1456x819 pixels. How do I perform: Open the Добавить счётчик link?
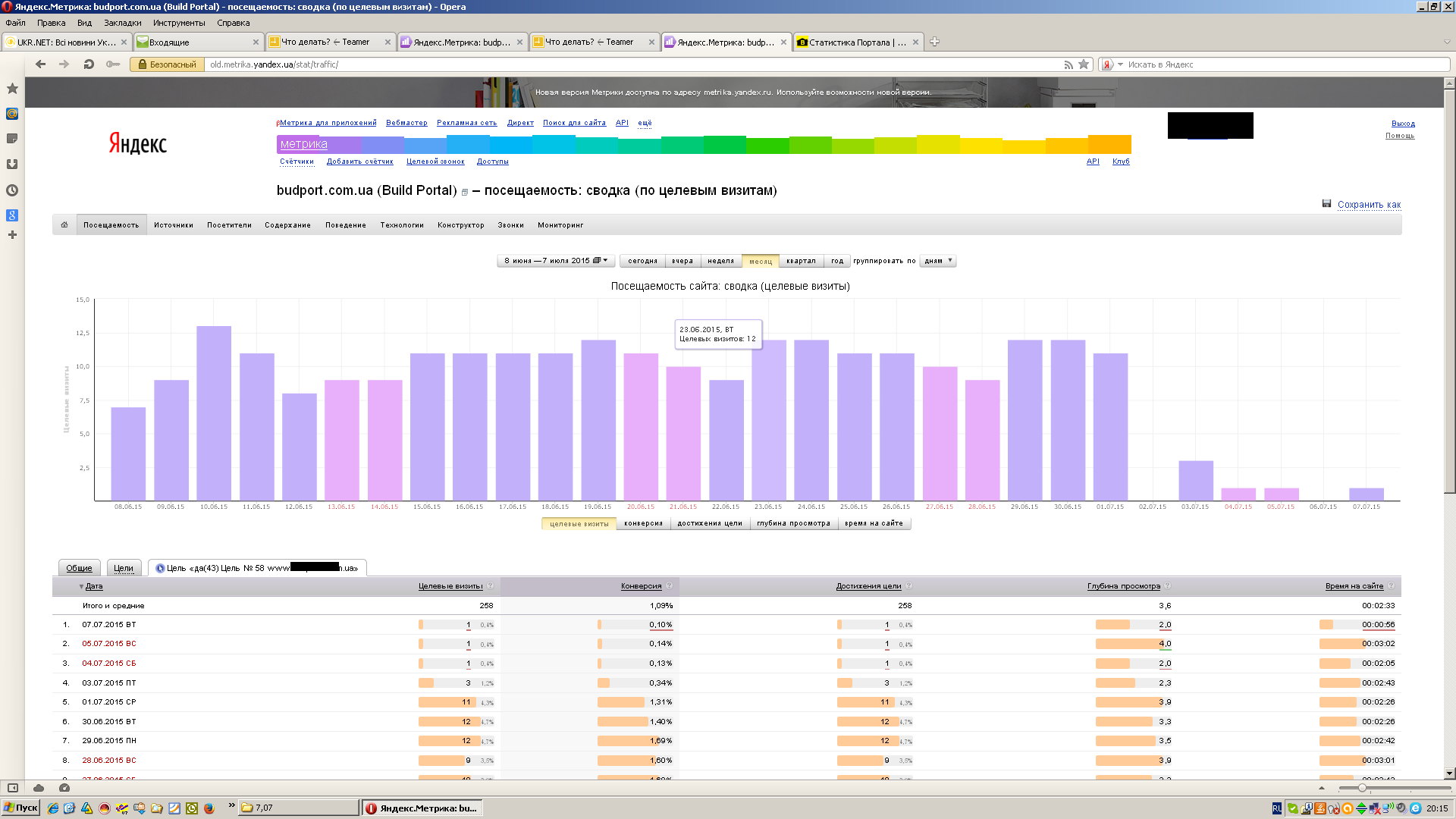(x=360, y=162)
